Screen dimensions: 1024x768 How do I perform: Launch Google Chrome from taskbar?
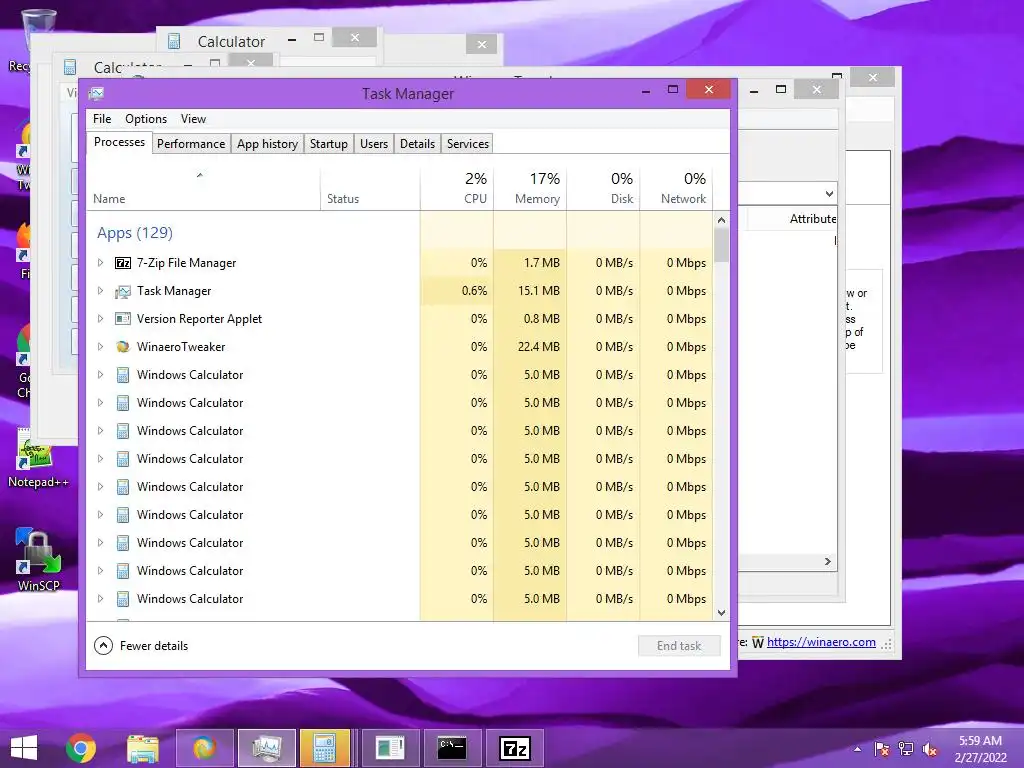click(81, 748)
